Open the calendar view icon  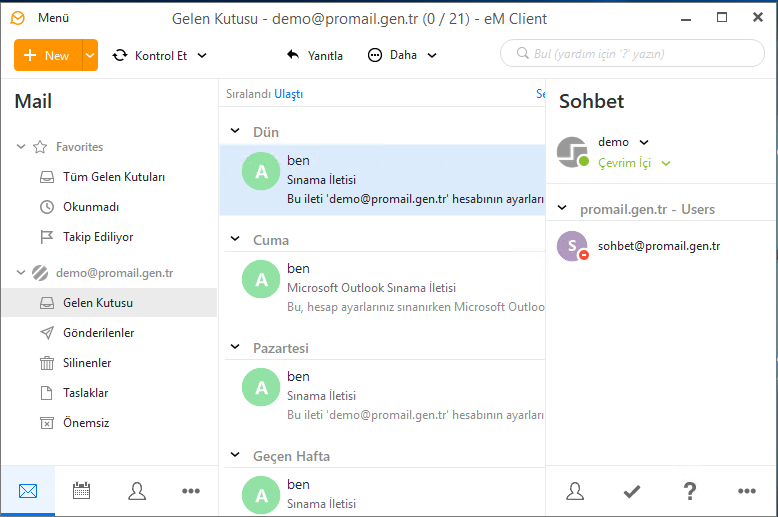[x=81, y=491]
